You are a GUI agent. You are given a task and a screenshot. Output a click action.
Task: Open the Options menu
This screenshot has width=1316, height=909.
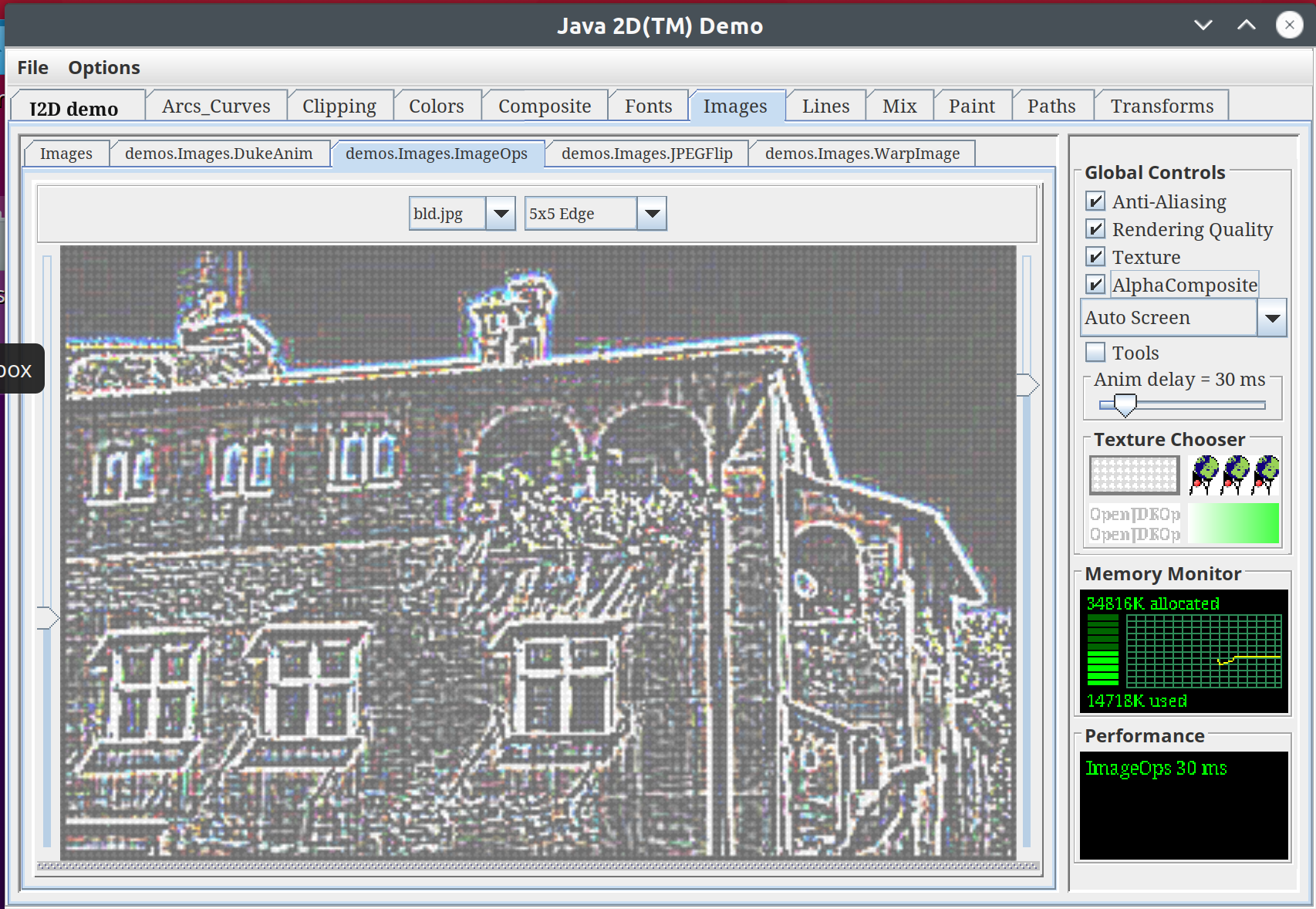click(x=104, y=68)
